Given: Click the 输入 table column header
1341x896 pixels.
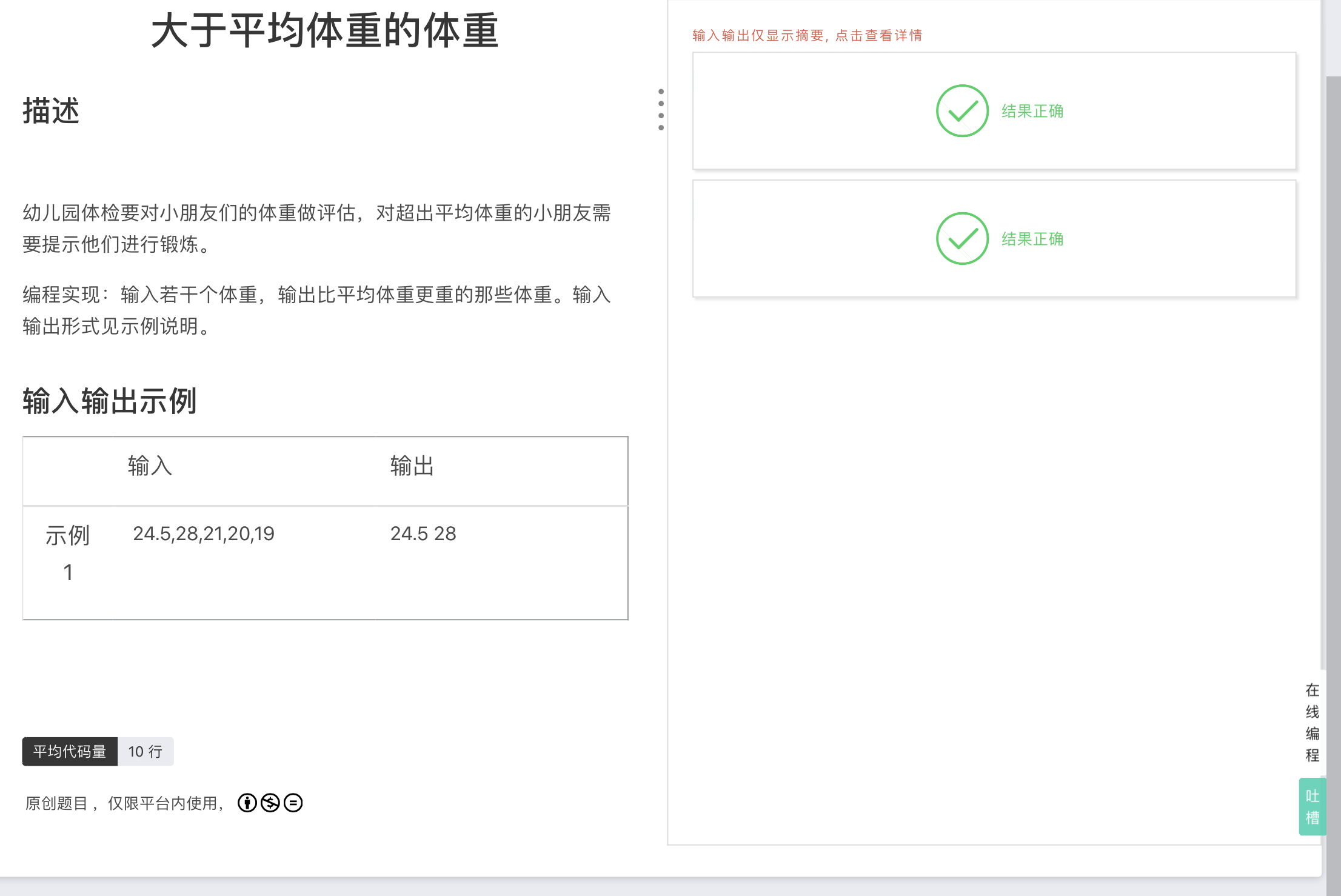Looking at the screenshot, I should pos(150,466).
